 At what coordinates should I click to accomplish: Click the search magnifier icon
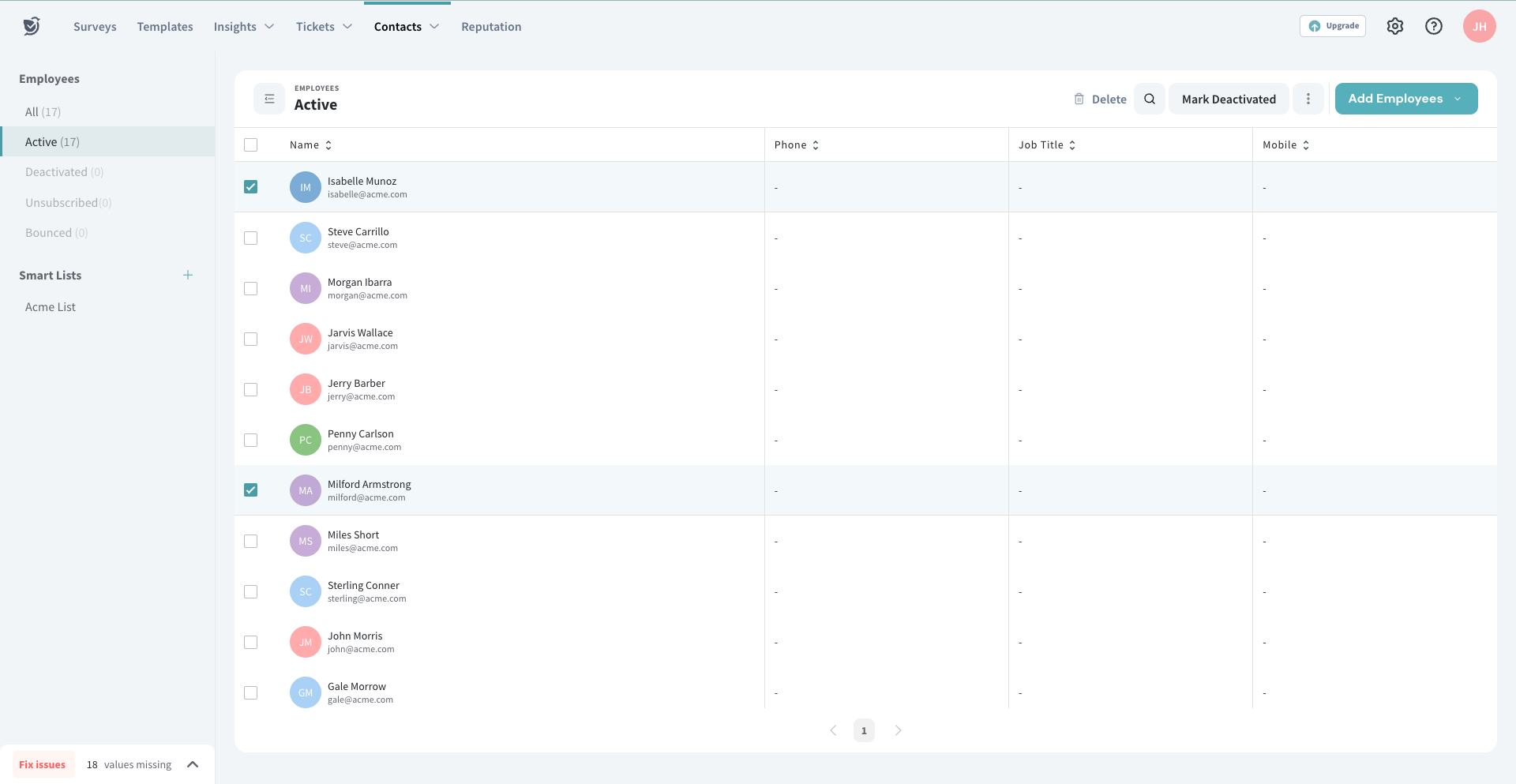click(1149, 99)
